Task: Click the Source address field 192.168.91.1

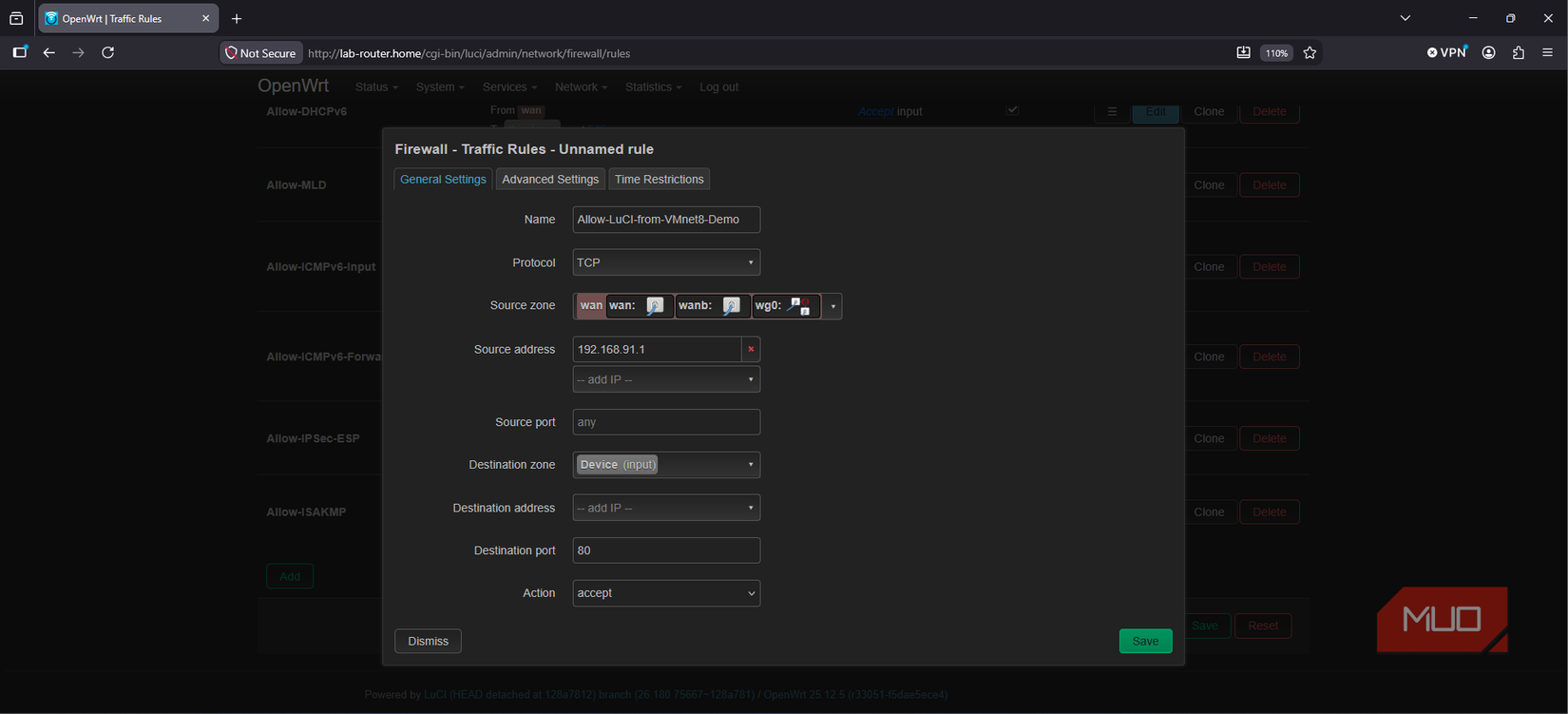Action: pyautogui.click(x=657, y=350)
